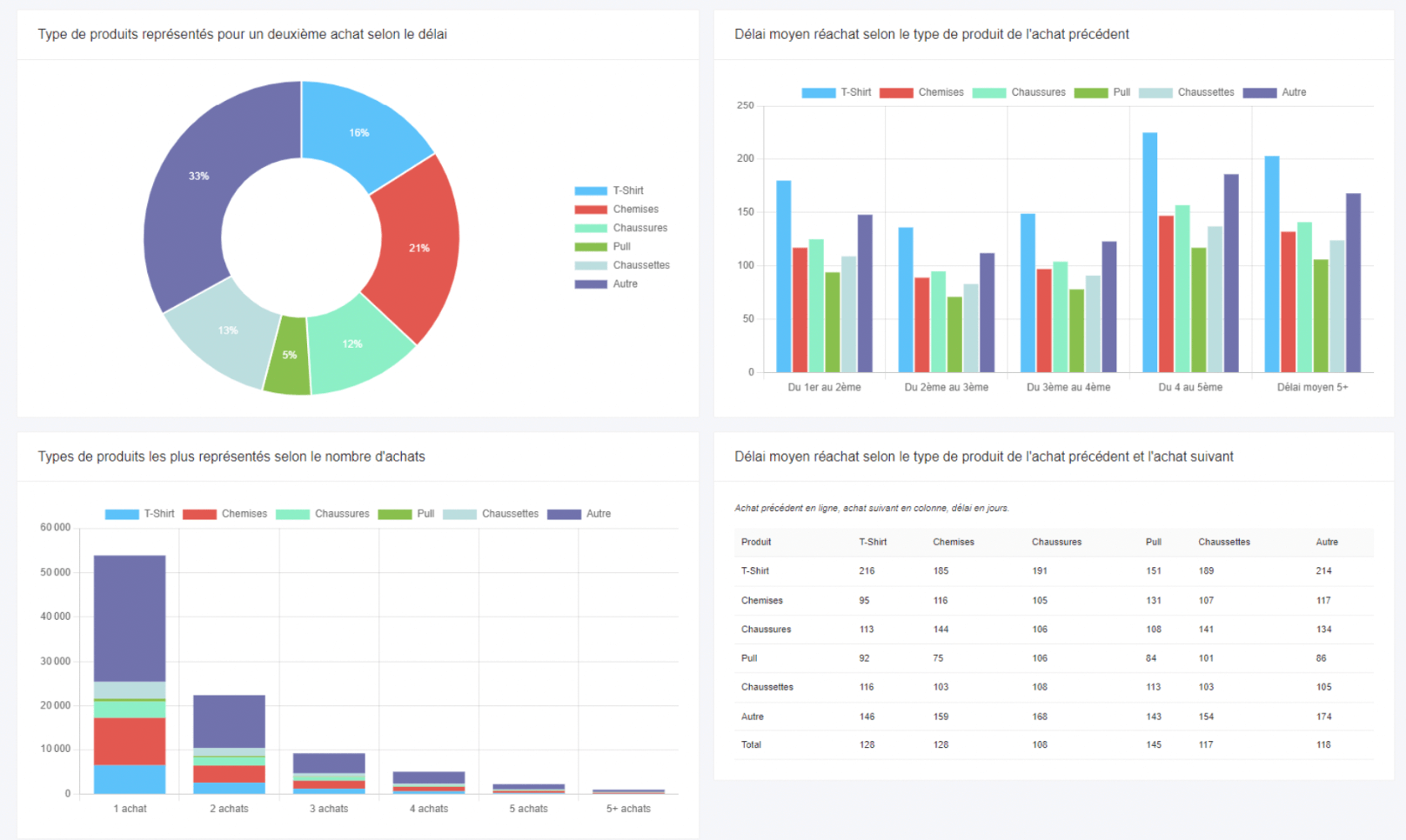Click the 12% Chaussures donut slice
Image resolution: width=1406 pixels, height=840 pixels.
[352, 344]
